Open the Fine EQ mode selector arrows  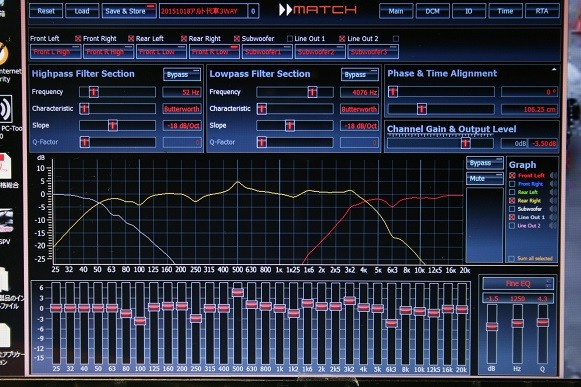click(x=548, y=284)
